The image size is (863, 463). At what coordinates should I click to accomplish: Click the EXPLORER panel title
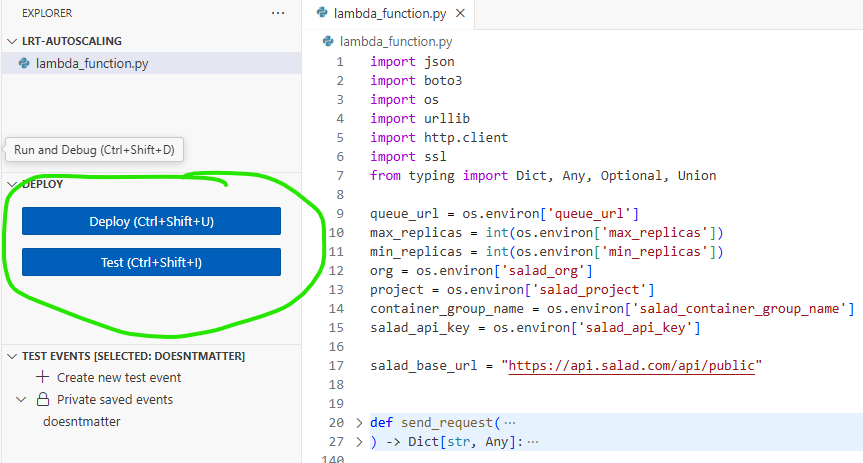click(47, 13)
